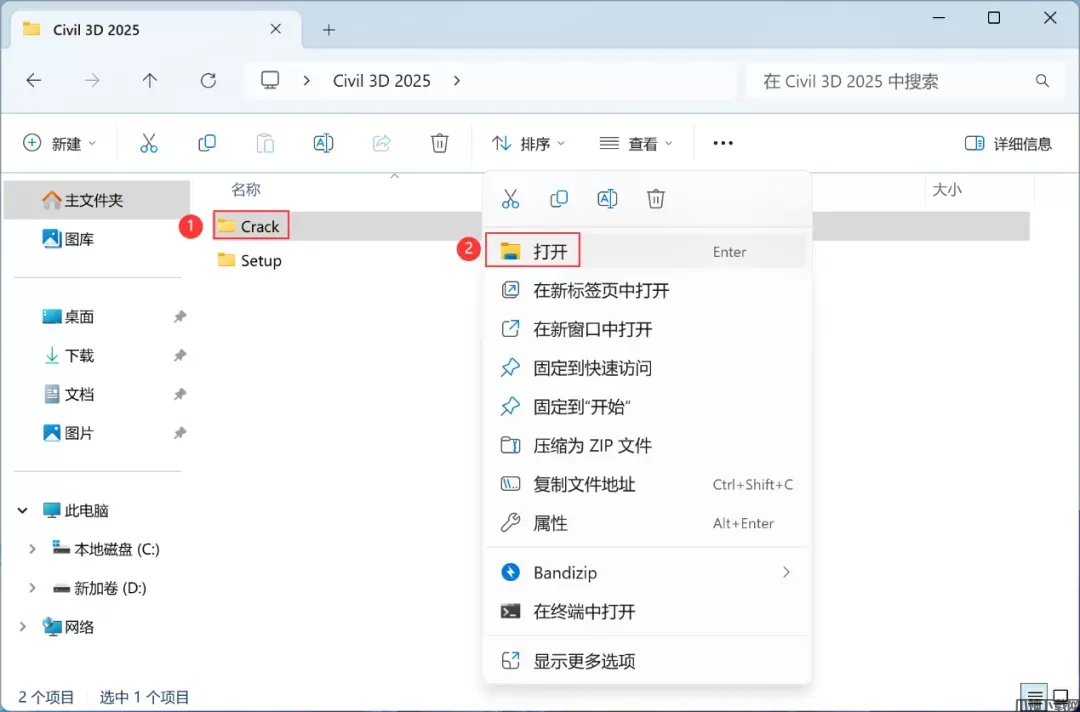Choose 属性 from the context menu

[x=550, y=523]
